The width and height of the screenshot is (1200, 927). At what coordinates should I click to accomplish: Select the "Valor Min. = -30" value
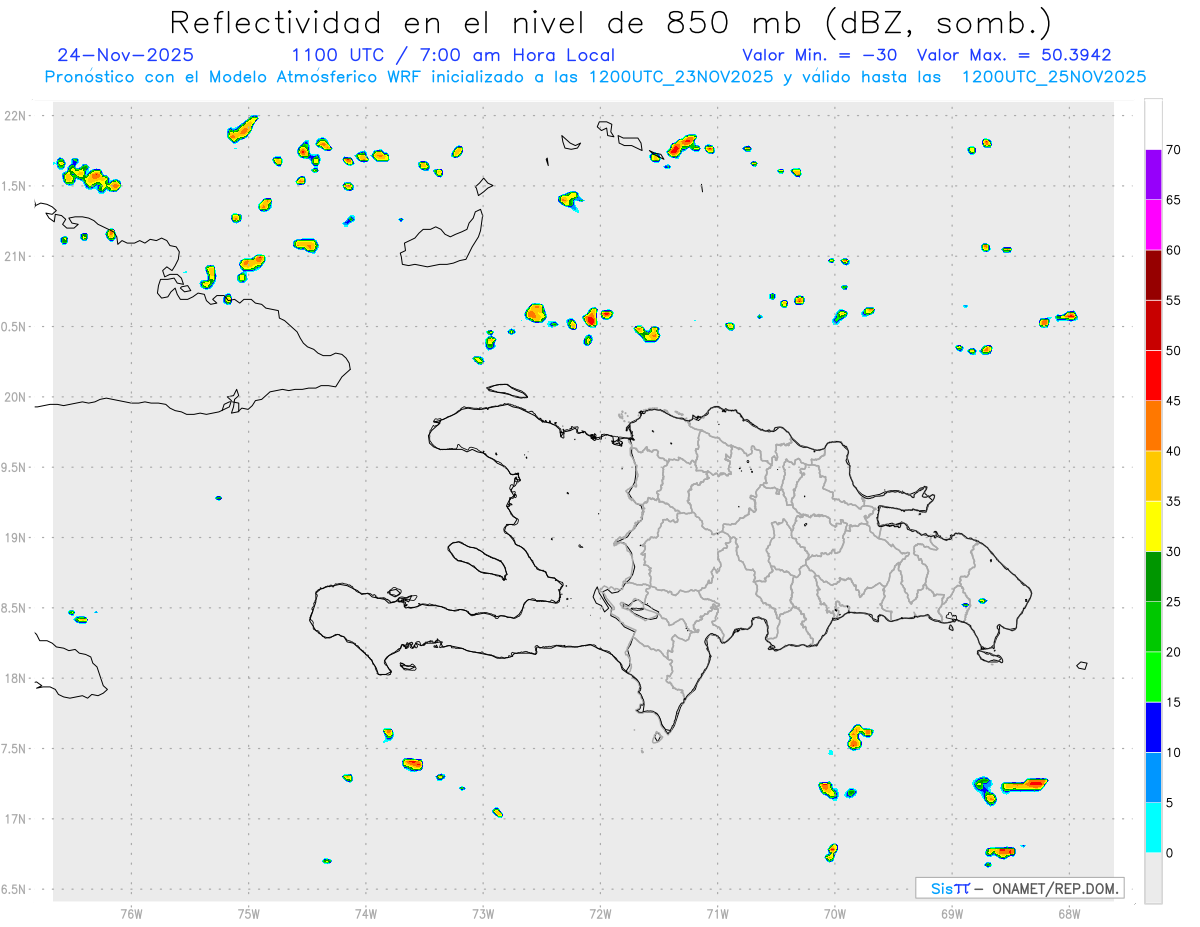click(820, 55)
